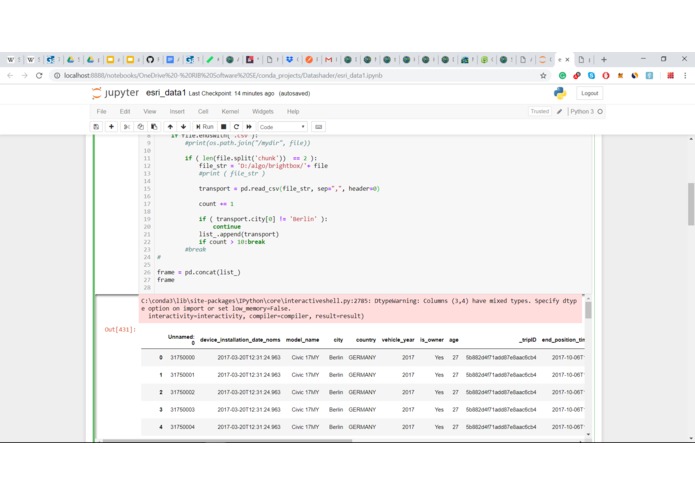Click the blue S extension icon

[591, 76]
